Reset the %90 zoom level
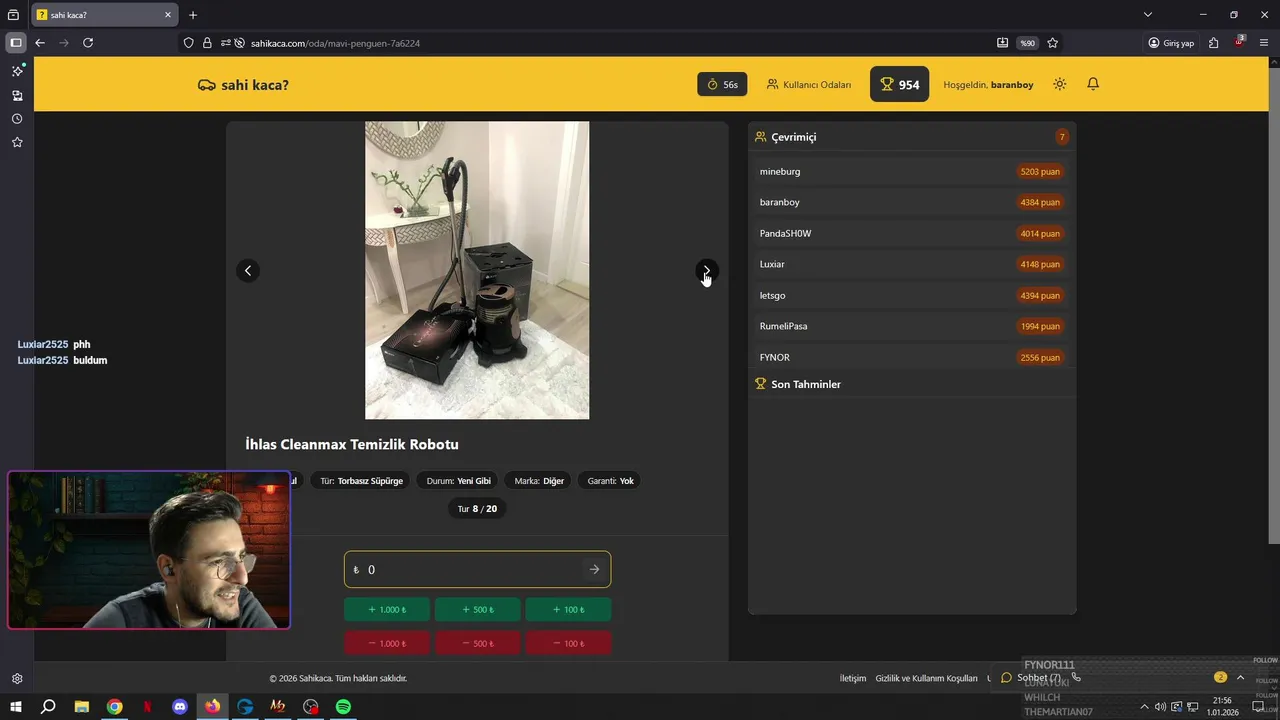Viewport: 1280px width, 720px height. tap(1027, 43)
